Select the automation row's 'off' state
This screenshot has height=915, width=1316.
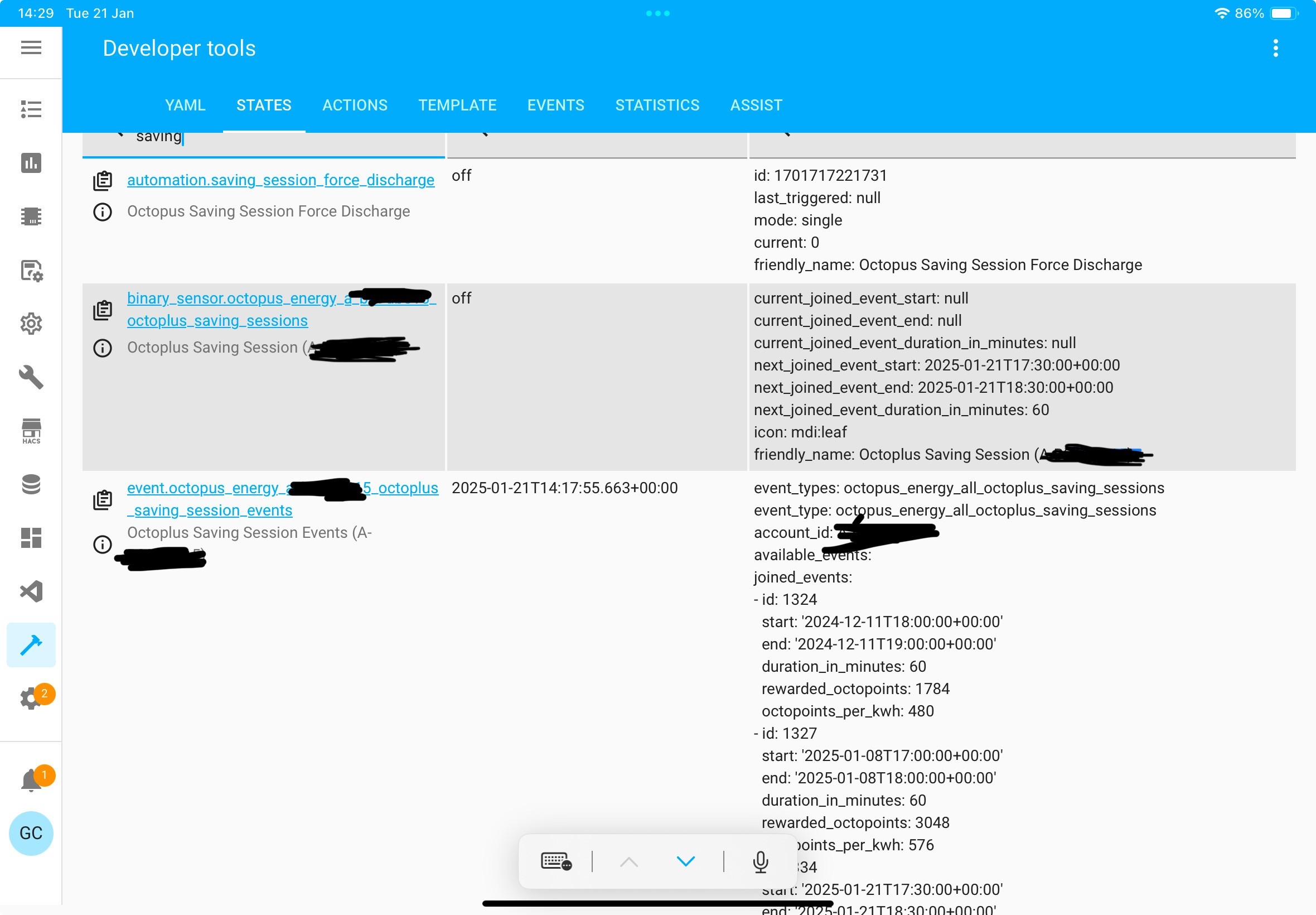[x=461, y=175]
